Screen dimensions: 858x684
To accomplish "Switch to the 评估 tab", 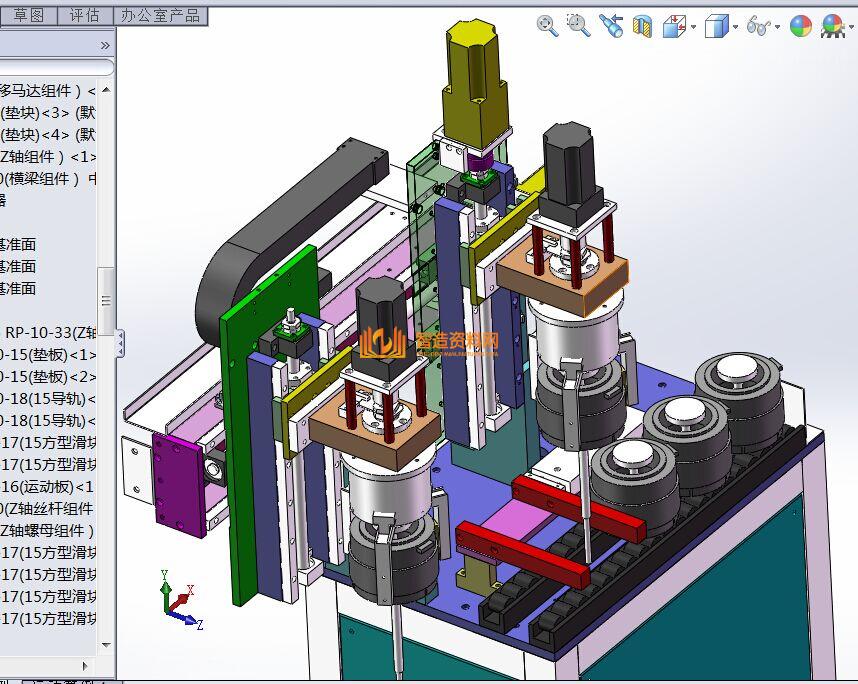I will [x=85, y=15].
